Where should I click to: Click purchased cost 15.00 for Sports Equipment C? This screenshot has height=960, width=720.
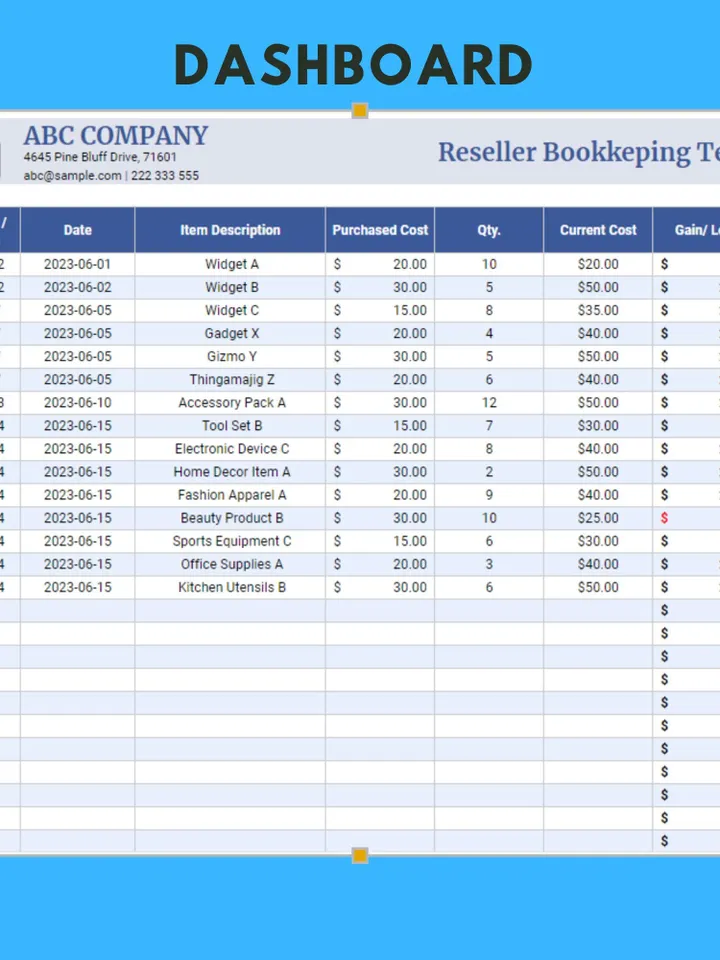[380, 541]
